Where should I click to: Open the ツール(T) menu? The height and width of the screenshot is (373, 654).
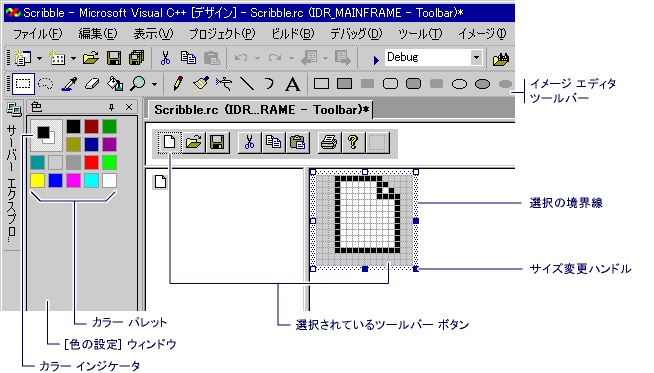(x=420, y=34)
